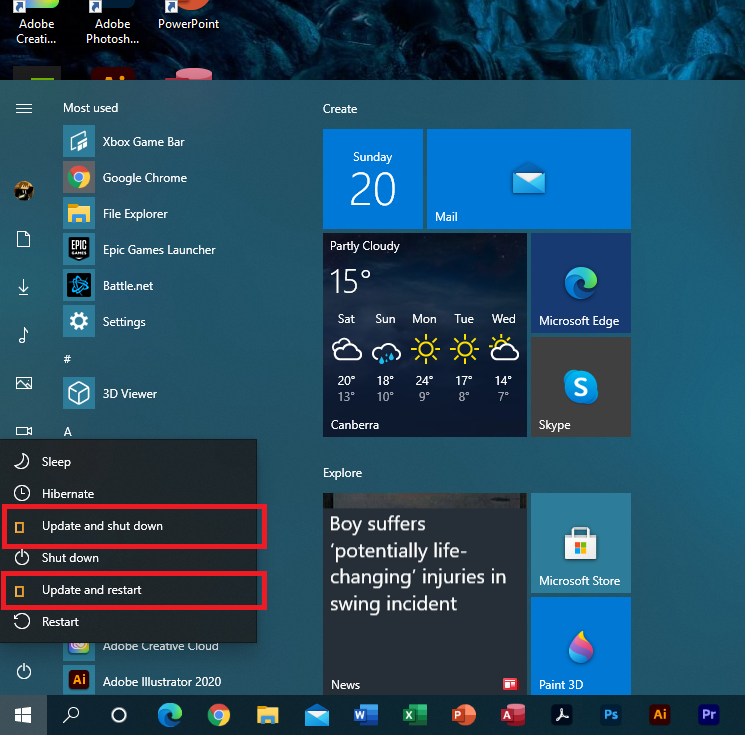Open Access from taskbar

[513, 715]
